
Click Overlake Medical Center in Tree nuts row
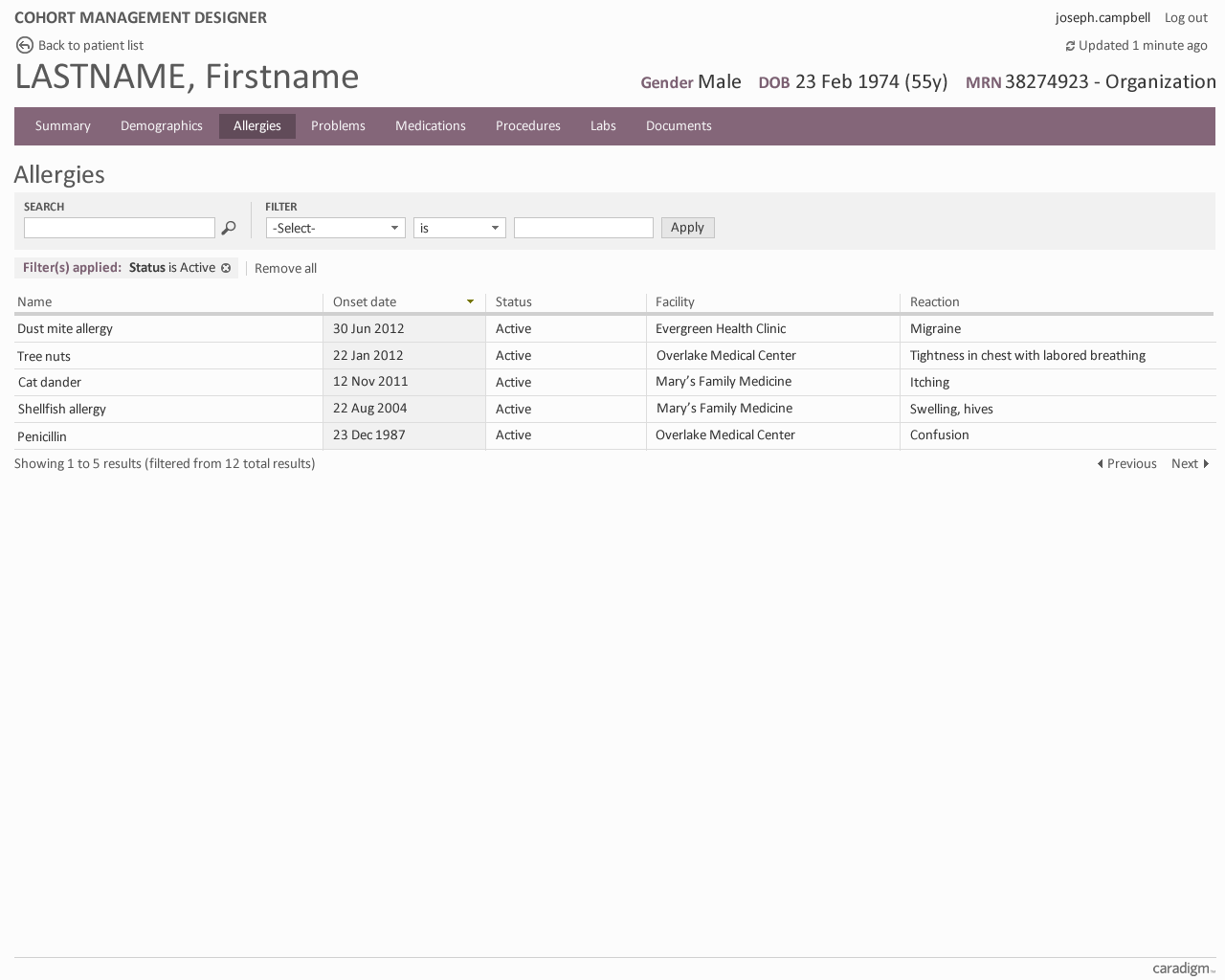click(726, 355)
